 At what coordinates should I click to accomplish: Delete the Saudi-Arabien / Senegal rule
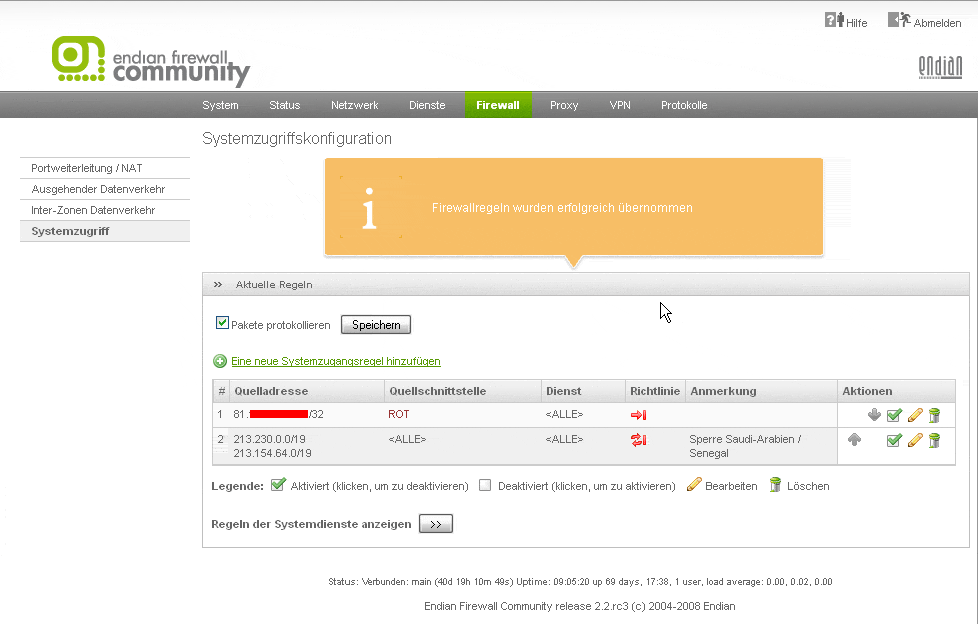coord(934,440)
